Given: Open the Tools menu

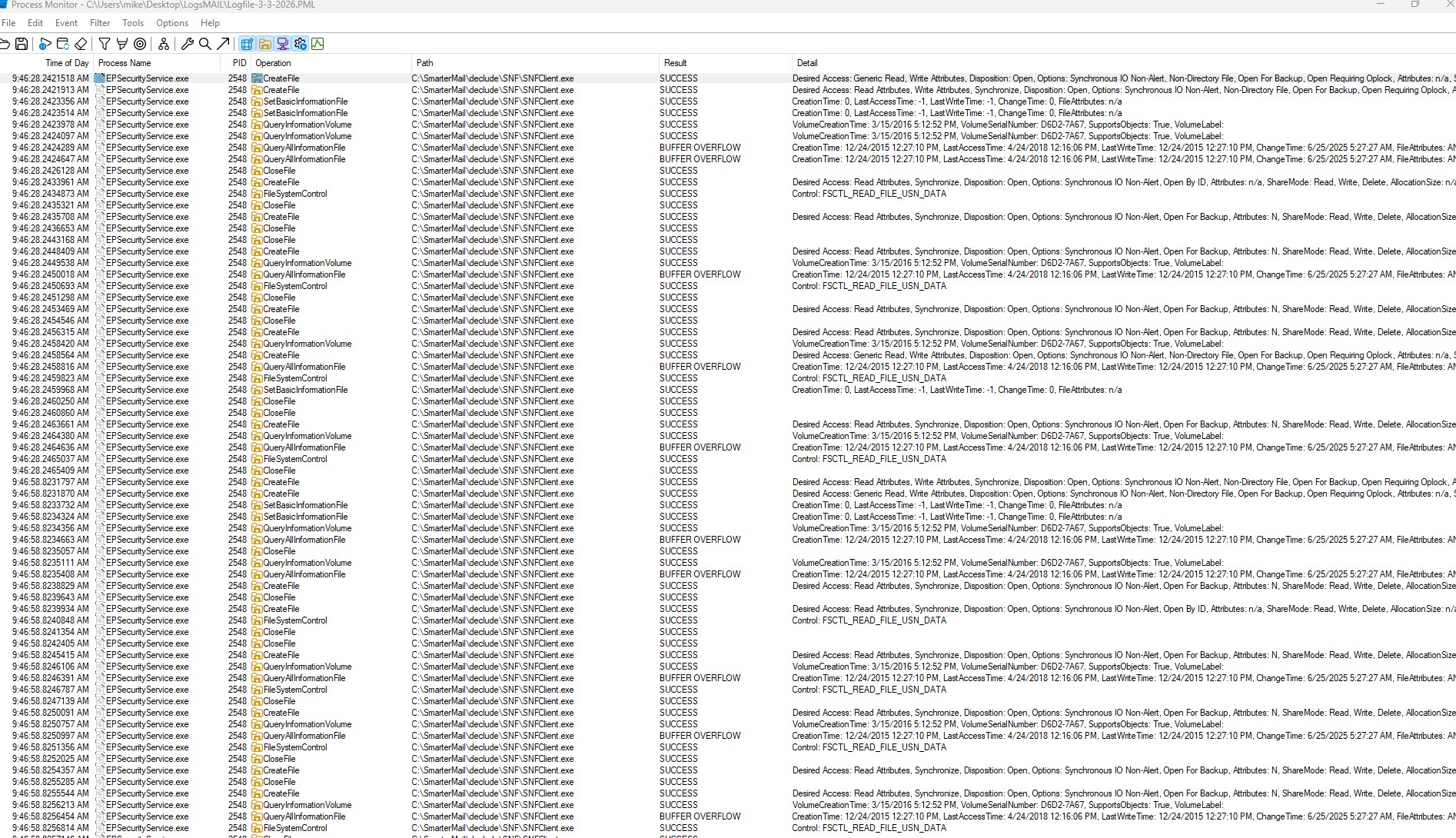Looking at the screenshot, I should pyautogui.click(x=133, y=23).
